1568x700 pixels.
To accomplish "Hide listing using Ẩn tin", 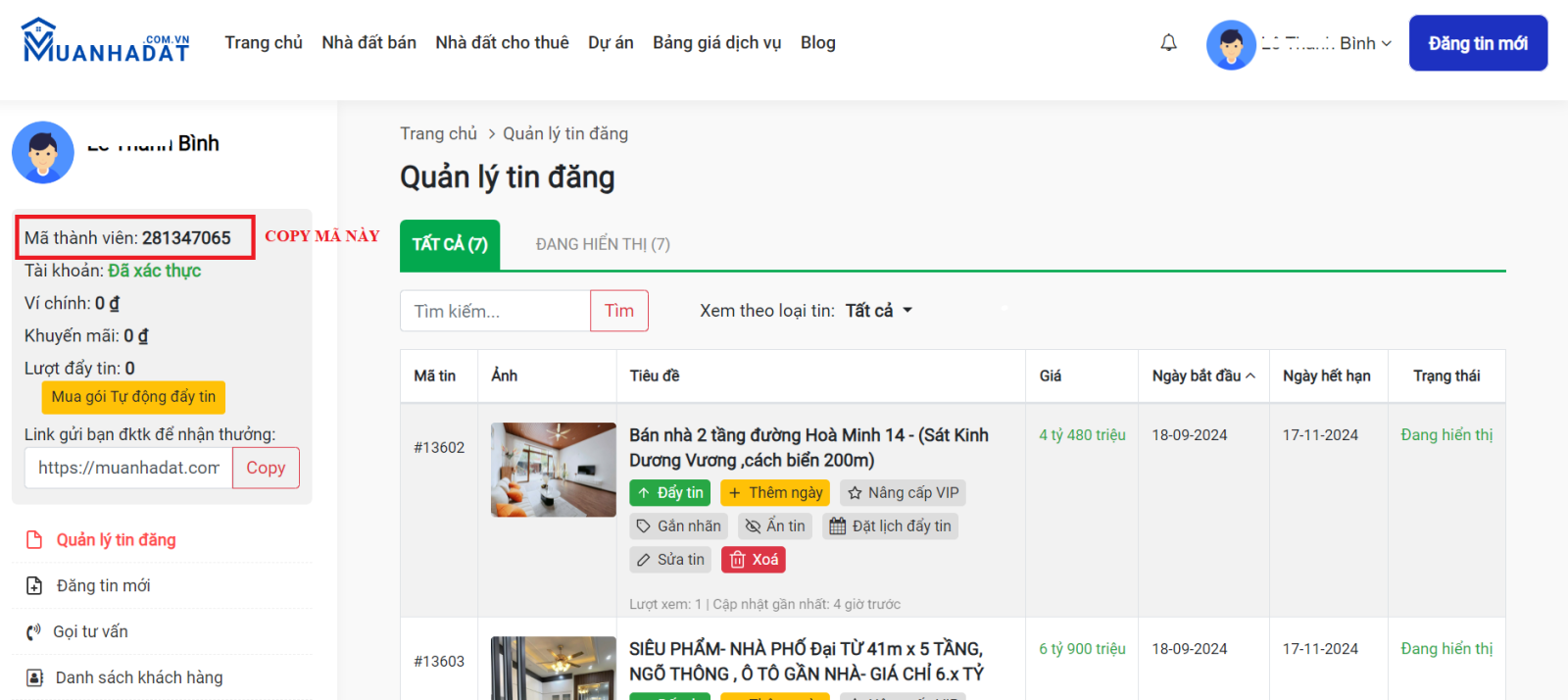I will click(x=775, y=526).
